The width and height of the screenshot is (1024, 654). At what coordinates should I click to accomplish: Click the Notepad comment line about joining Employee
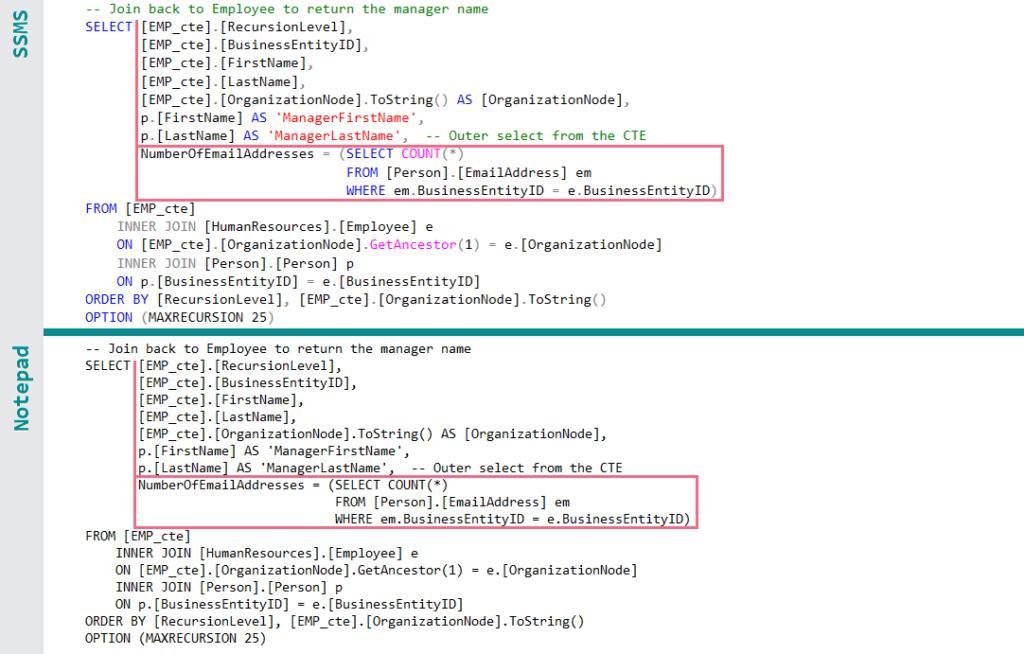tap(278, 349)
